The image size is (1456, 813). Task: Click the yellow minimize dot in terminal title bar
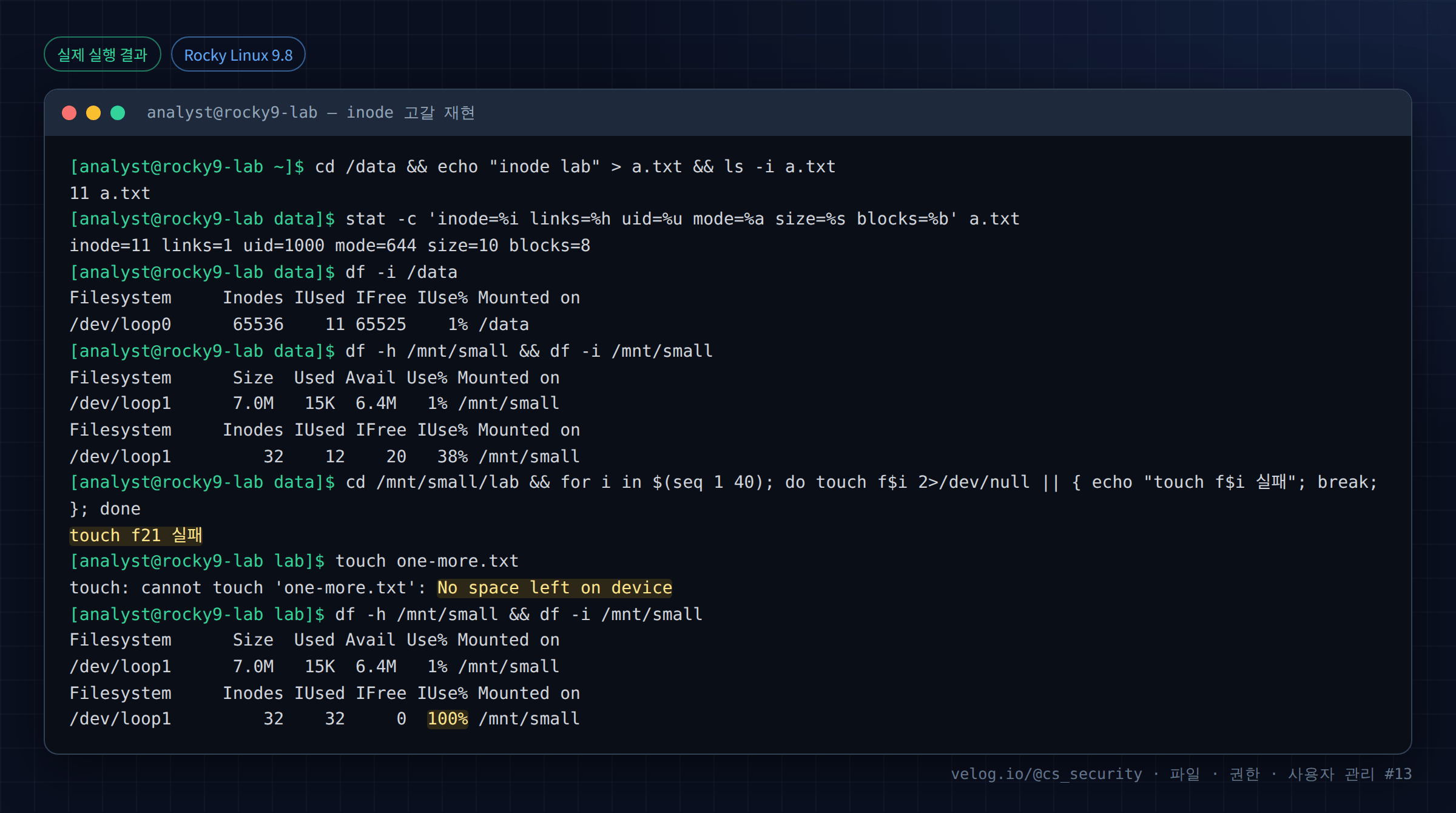pos(93,113)
